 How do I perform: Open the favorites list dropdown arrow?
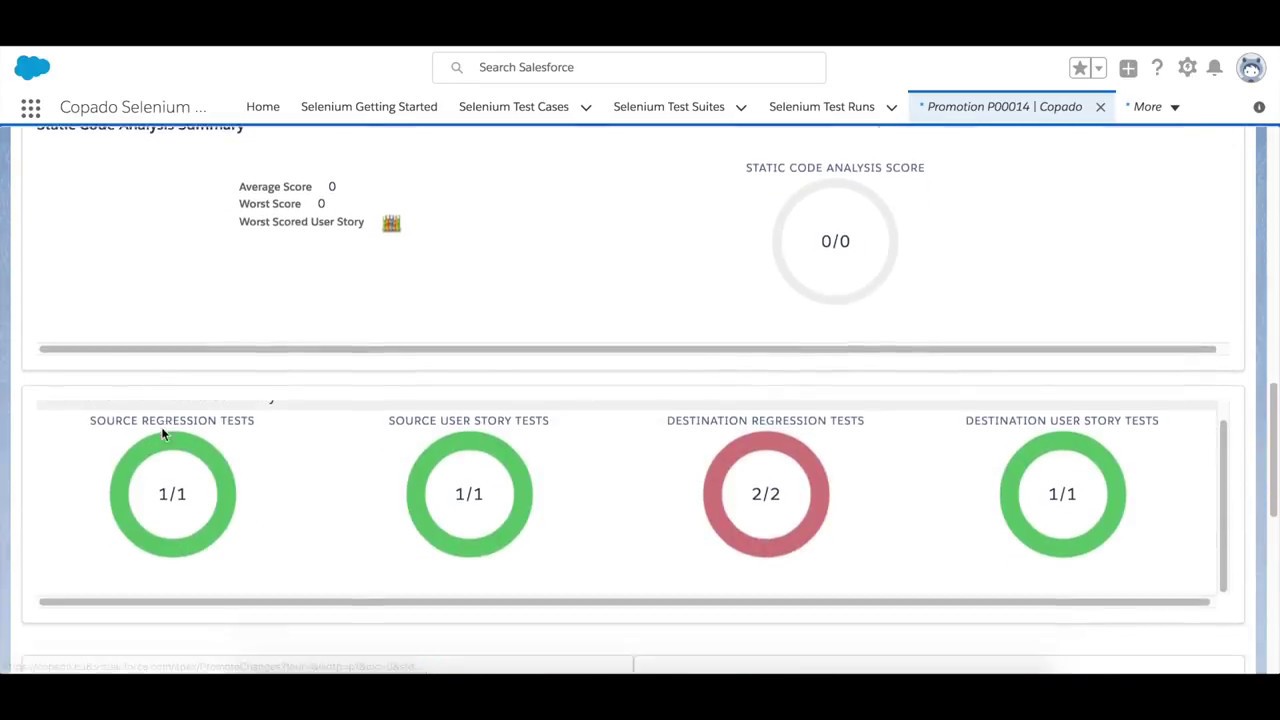1098,68
